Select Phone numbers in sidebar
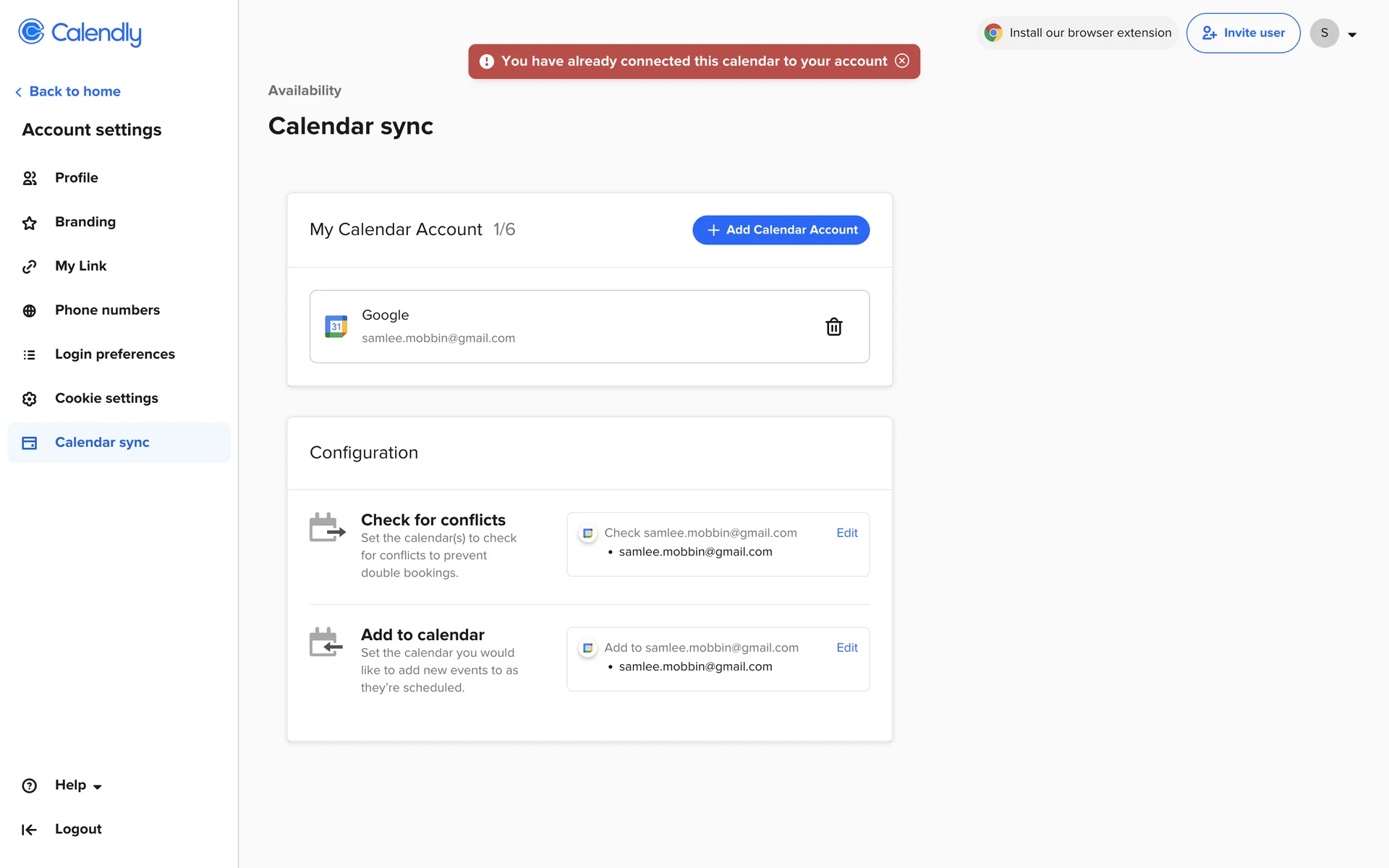This screenshot has width=1389, height=868. point(107,310)
